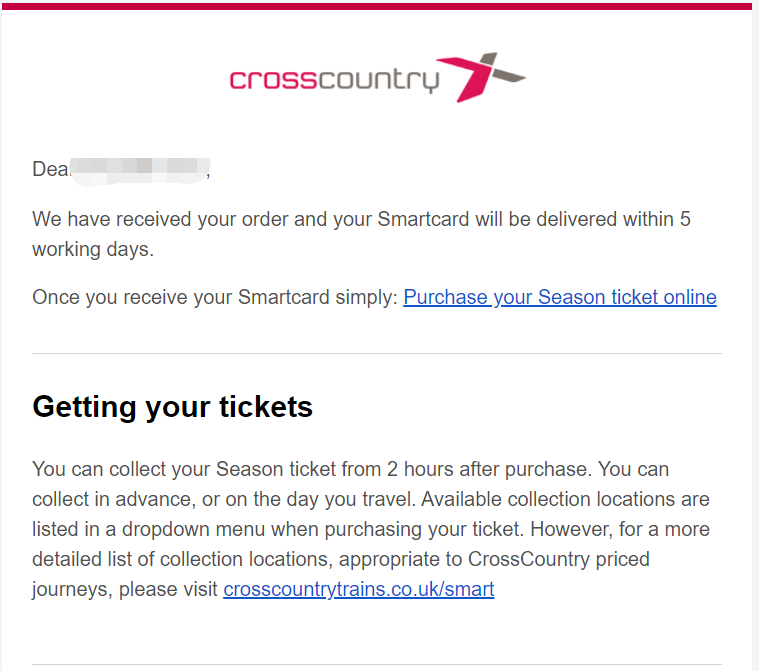The image size is (759, 671).
Task: Open the Purchase your Season ticket online link
Action: pyautogui.click(x=560, y=297)
